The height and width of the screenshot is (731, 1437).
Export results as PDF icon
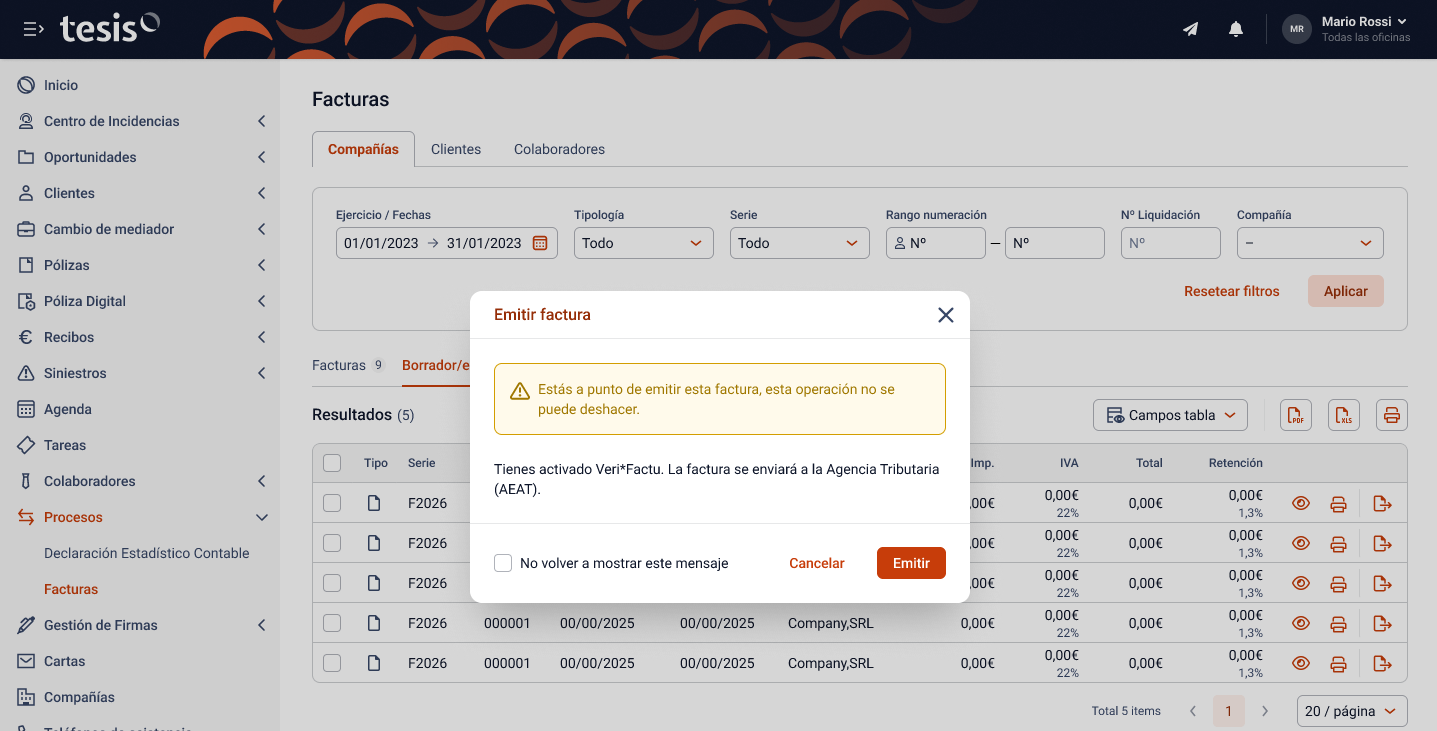click(x=1296, y=415)
